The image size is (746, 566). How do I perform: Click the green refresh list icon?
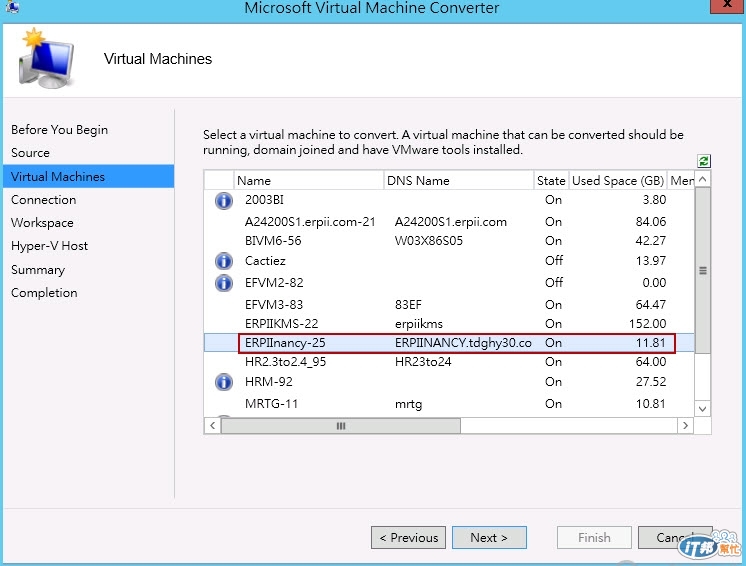tap(704, 161)
